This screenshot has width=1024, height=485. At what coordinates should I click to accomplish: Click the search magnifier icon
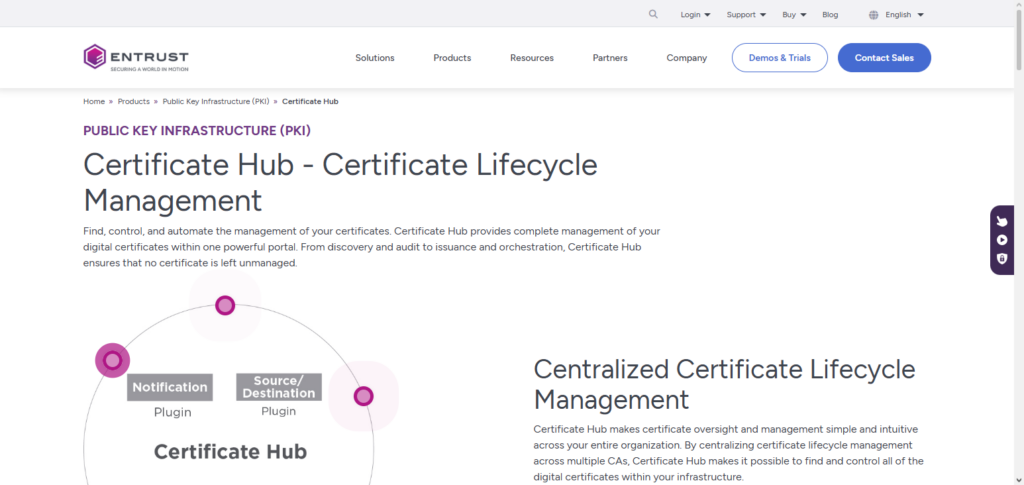653,14
